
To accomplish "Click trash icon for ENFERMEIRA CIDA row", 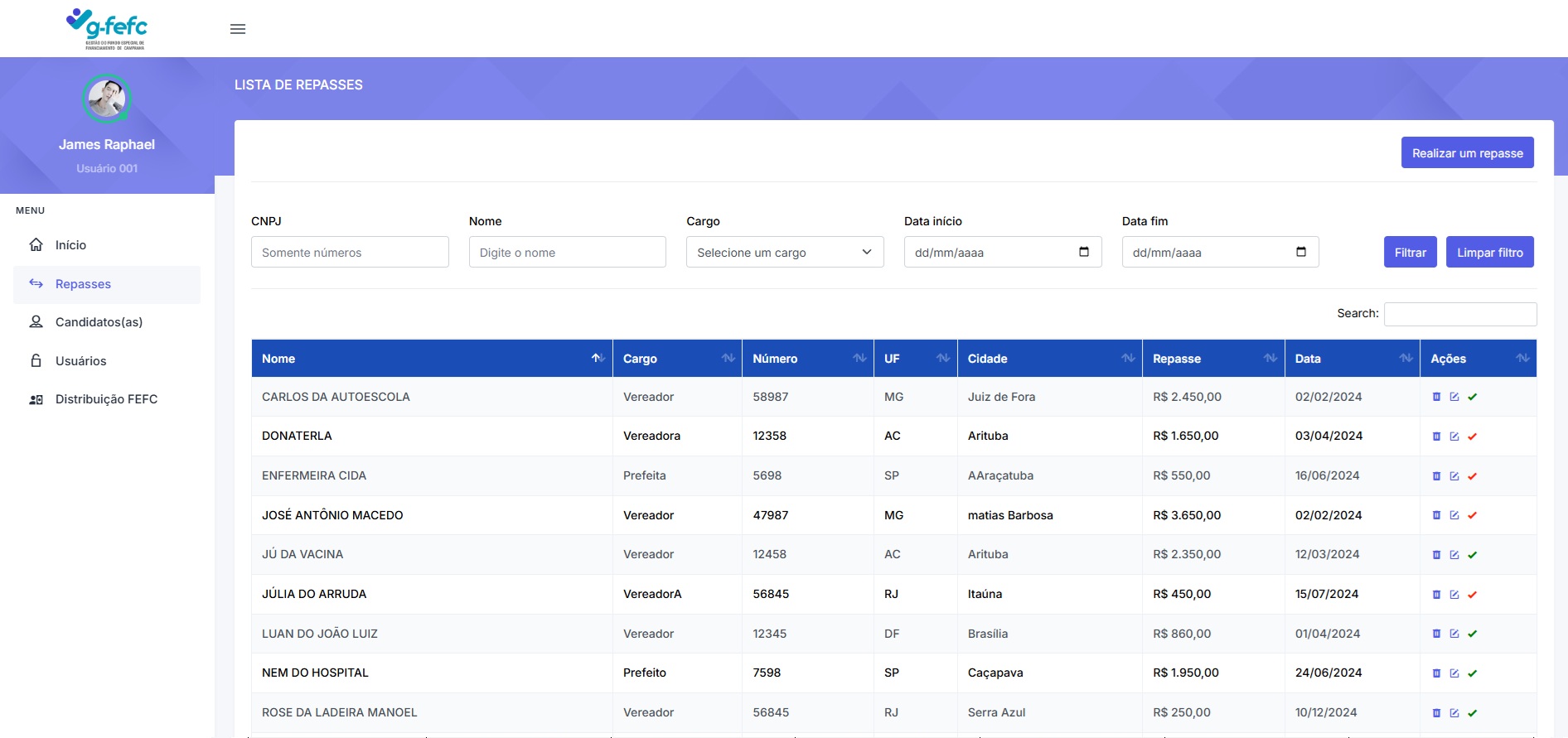I will [x=1436, y=476].
